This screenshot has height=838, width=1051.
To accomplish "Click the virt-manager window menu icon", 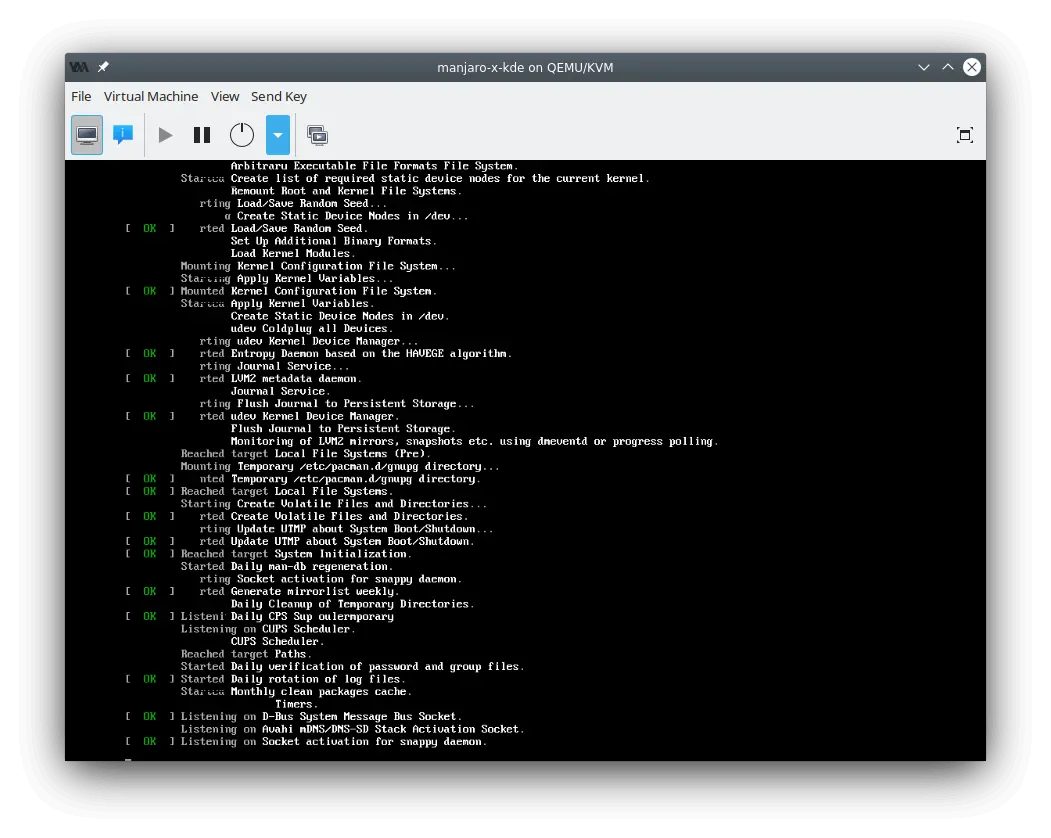I will pyautogui.click(x=79, y=67).
